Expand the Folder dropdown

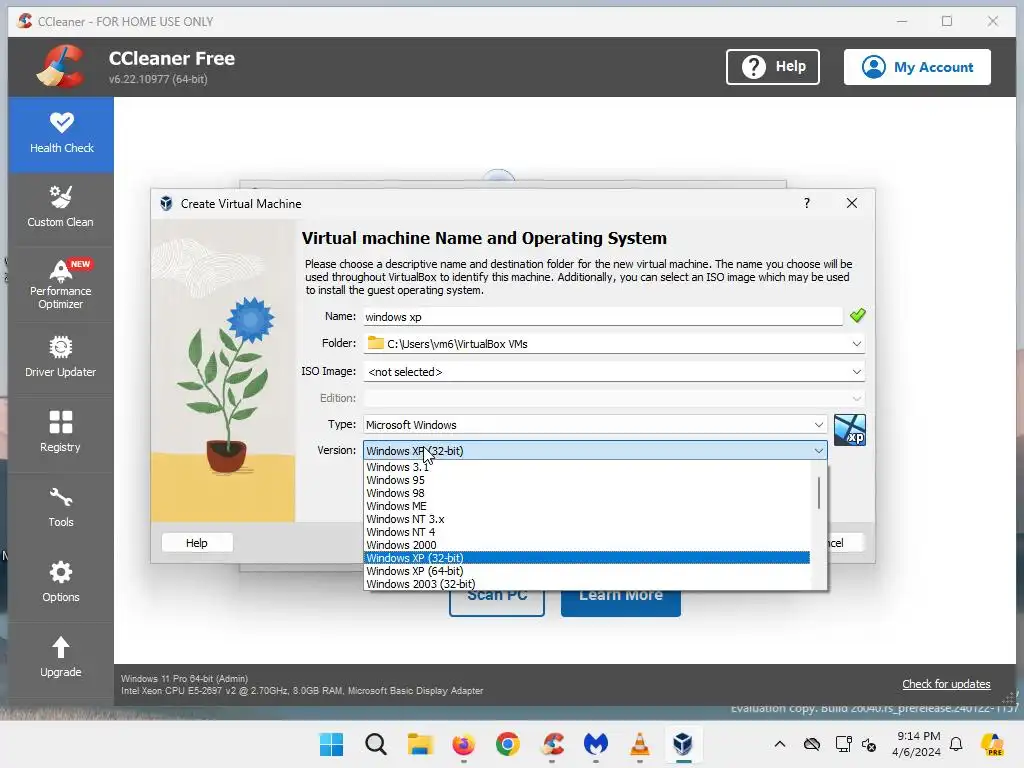[x=856, y=344]
